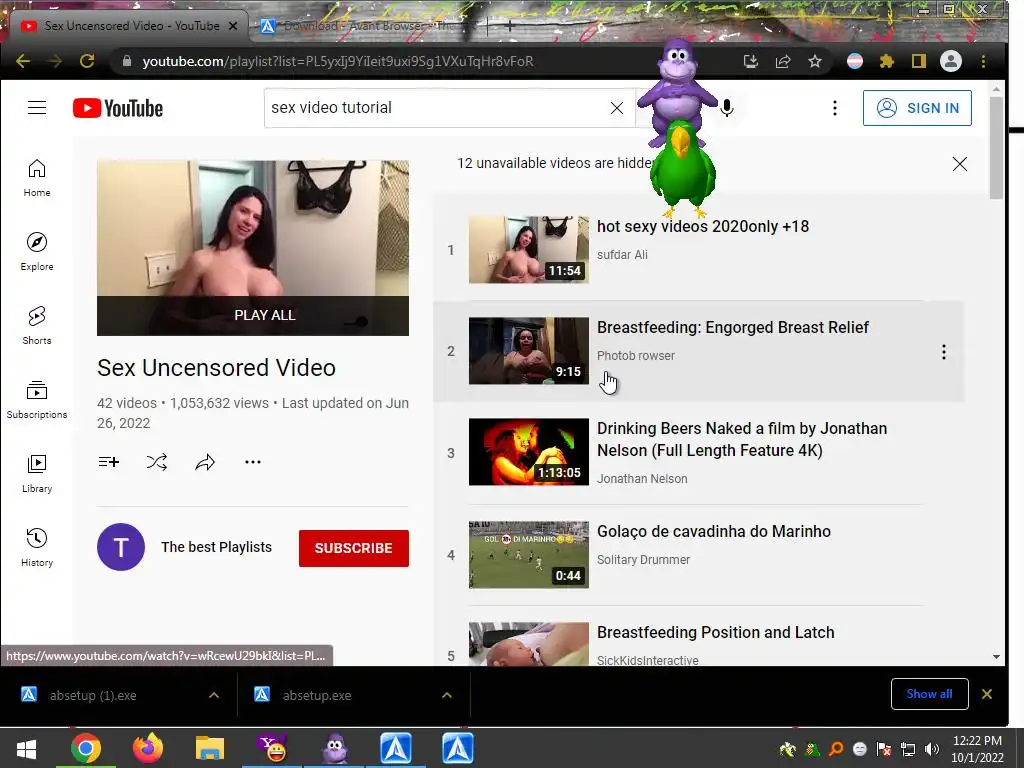Viewport: 1024px width, 768px height.
Task: Toggle the browser side panel
Action: pyautogui.click(x=919, y=61)
